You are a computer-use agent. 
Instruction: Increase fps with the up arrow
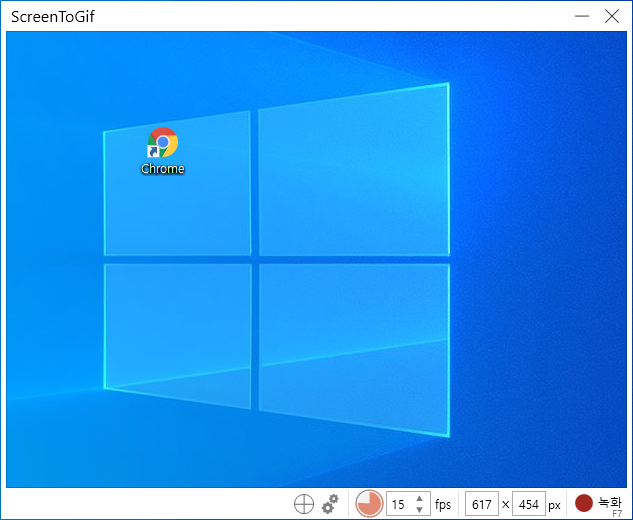pyautogui.click(x=419, y=499)
